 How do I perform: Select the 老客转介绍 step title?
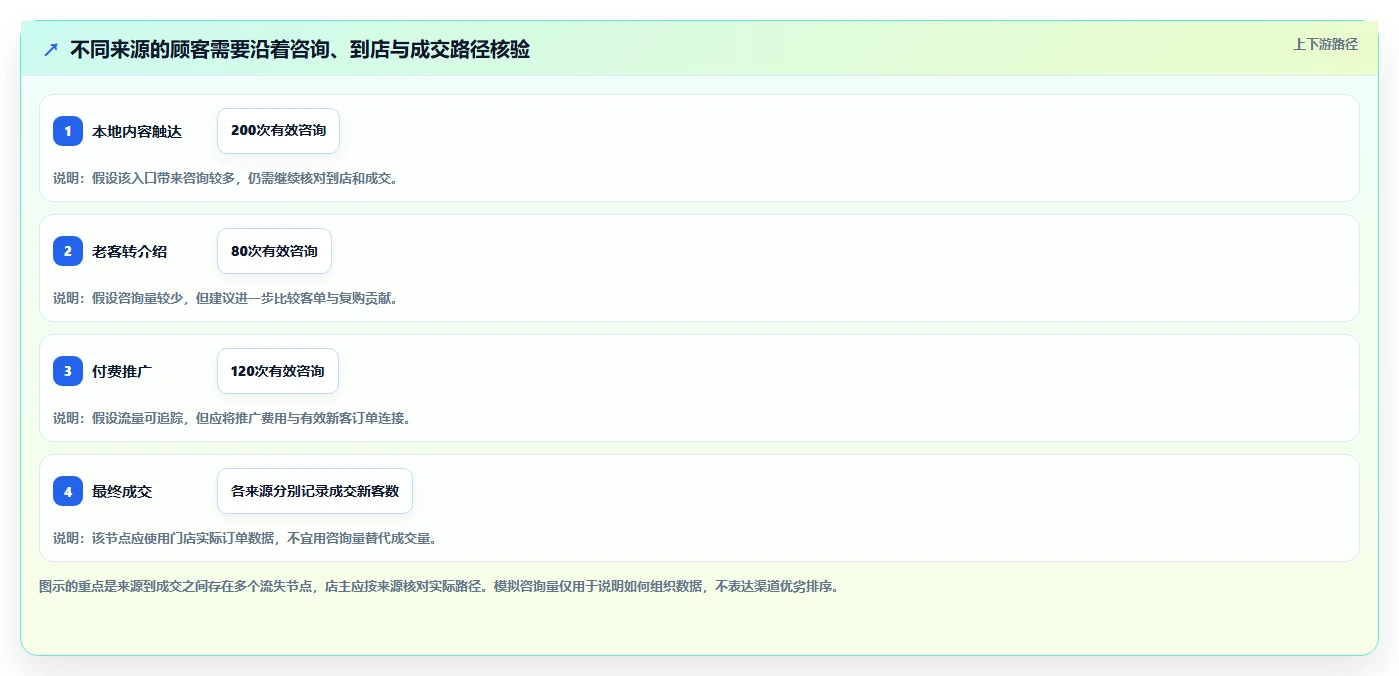[130, 251]
